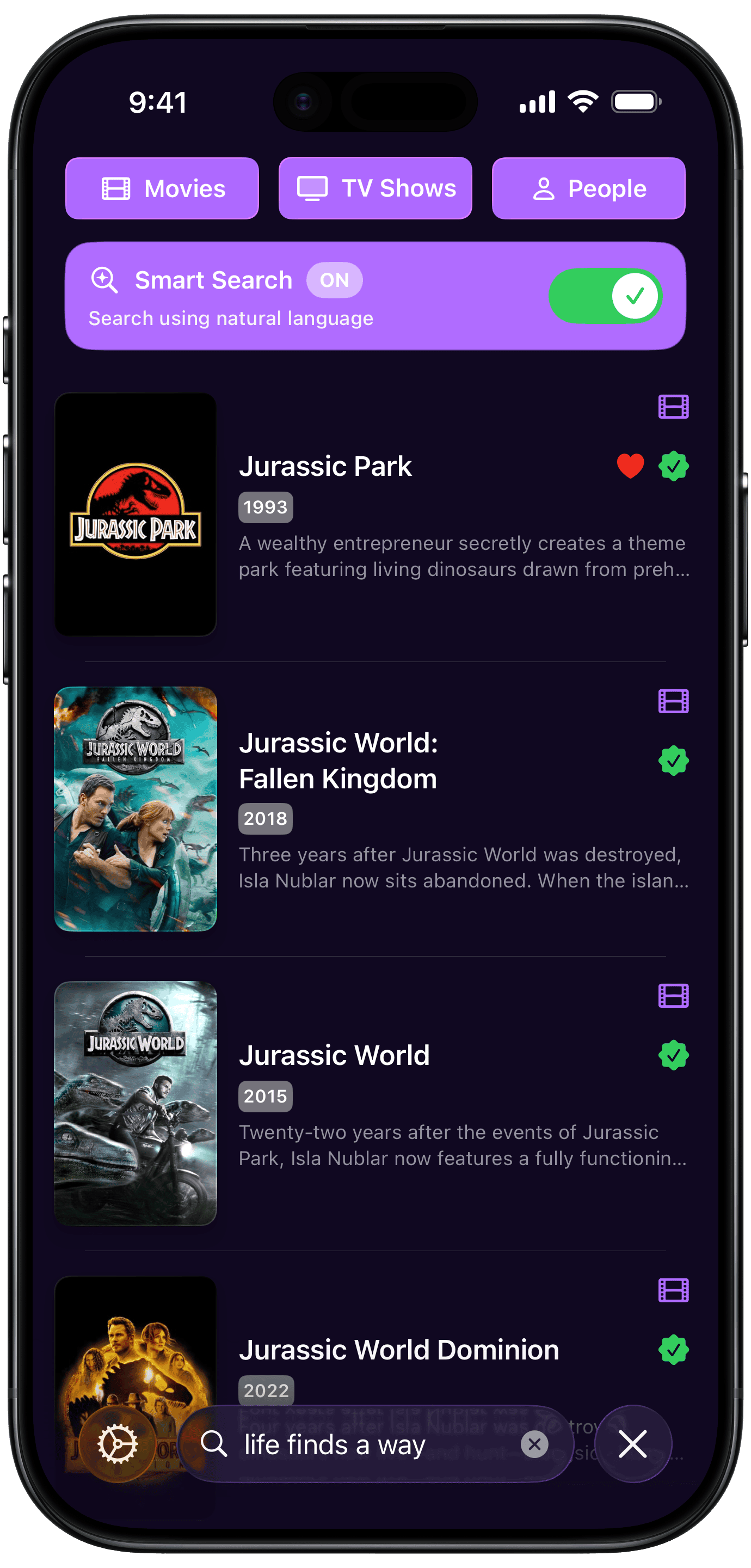This screenshot has height=1568, width=751.
Task: Click the green watched badge for Jurassic Park
Action: click(x=673, y=466)
